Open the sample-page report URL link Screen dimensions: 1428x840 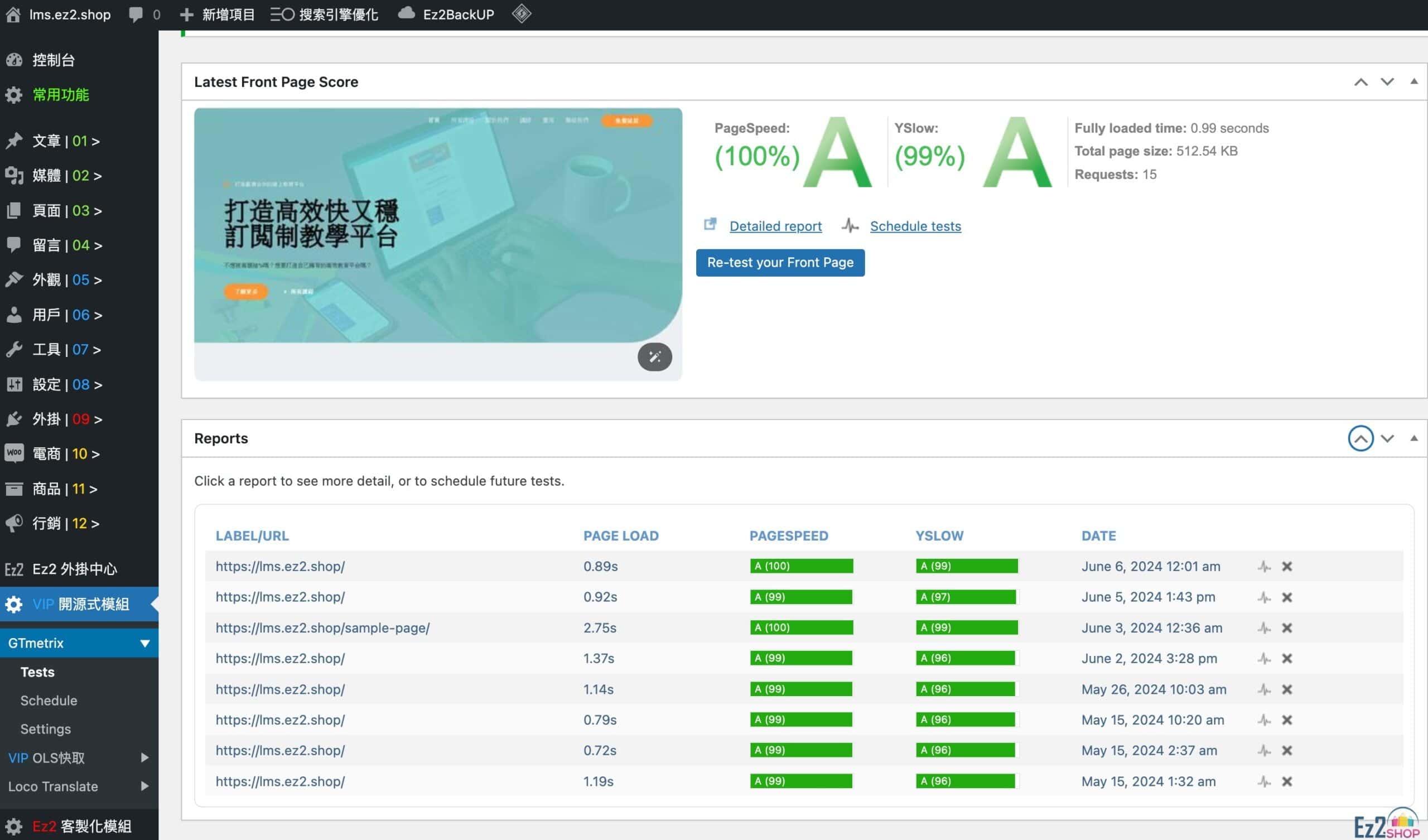point(322,628)
